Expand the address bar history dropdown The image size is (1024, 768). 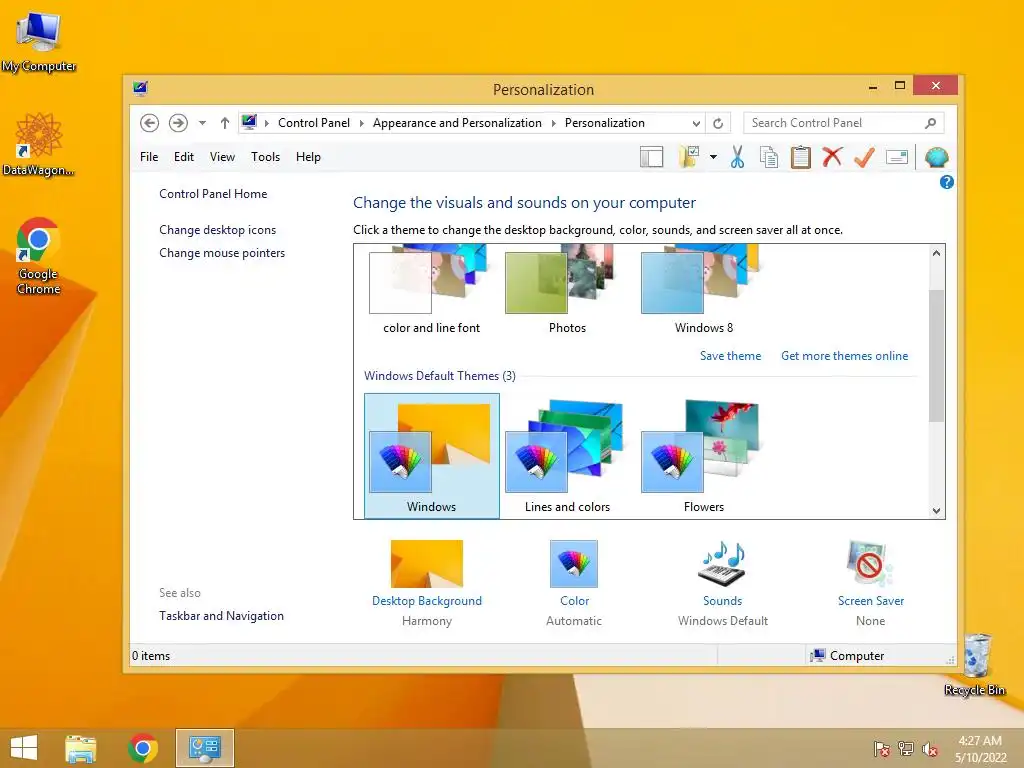point(696,123)
